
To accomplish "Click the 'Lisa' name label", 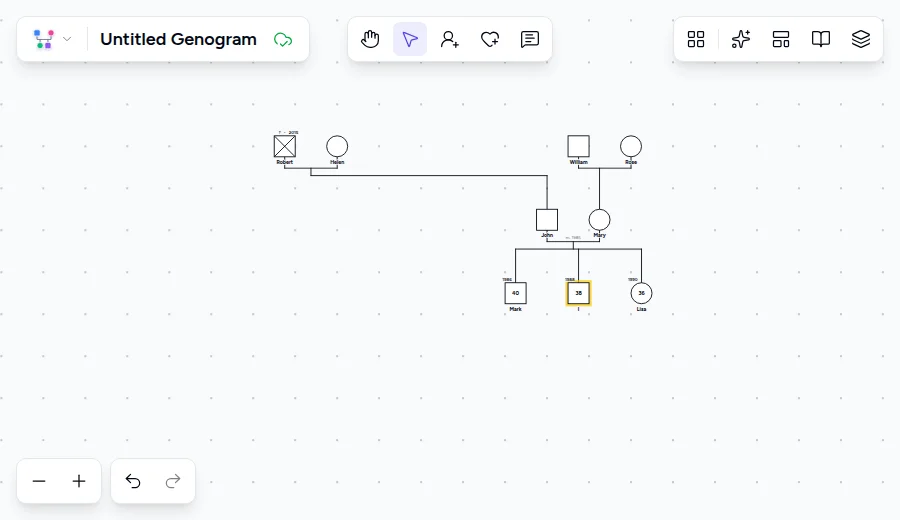I will pos(641,309).
